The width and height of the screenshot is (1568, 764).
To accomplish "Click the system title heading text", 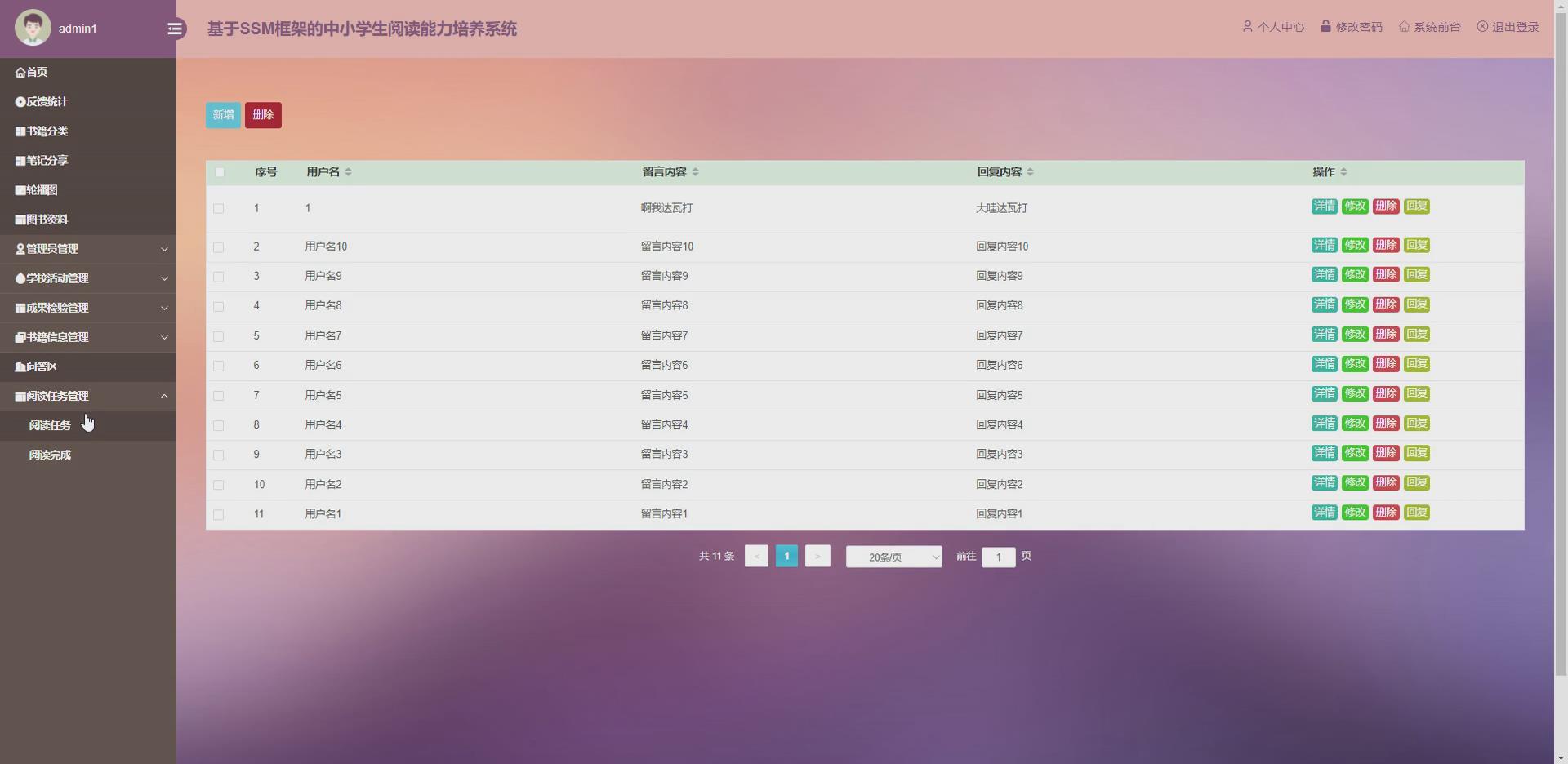I will (362, 29).
